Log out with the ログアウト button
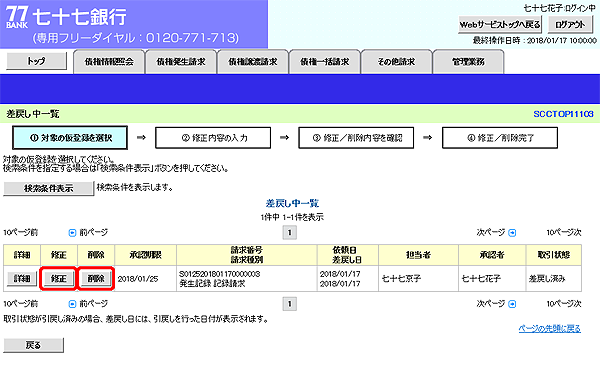Image resolution: width=600 pixels, height=365 pixels. (570, 25)
